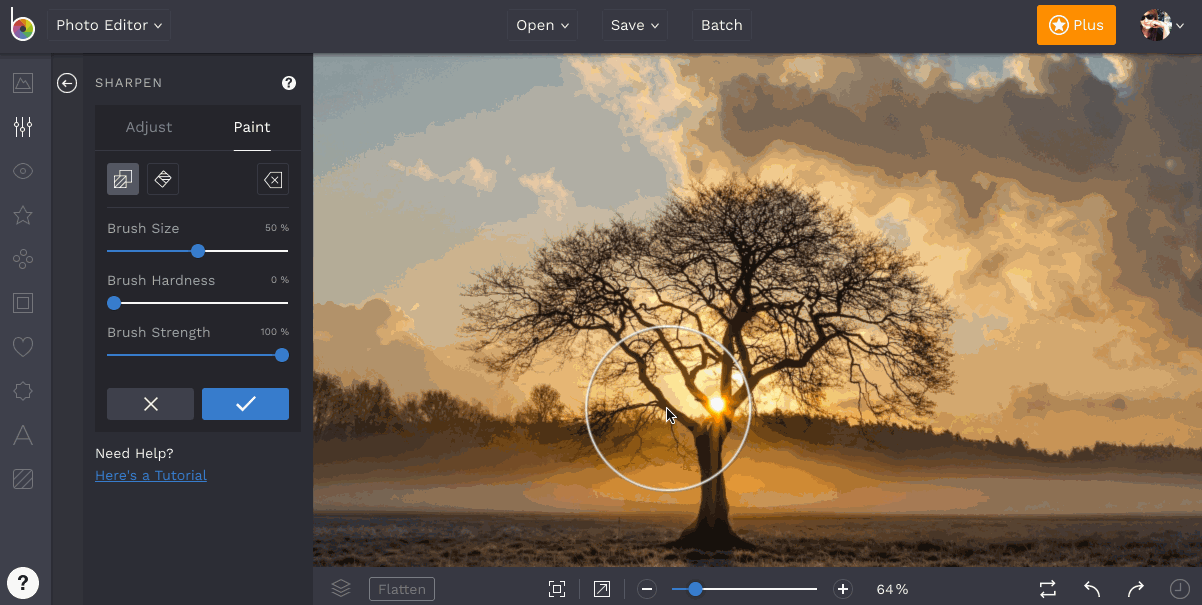The image size is (1202, 605).
Task: Redo the last action
Action: click(x=1136, y=589)
